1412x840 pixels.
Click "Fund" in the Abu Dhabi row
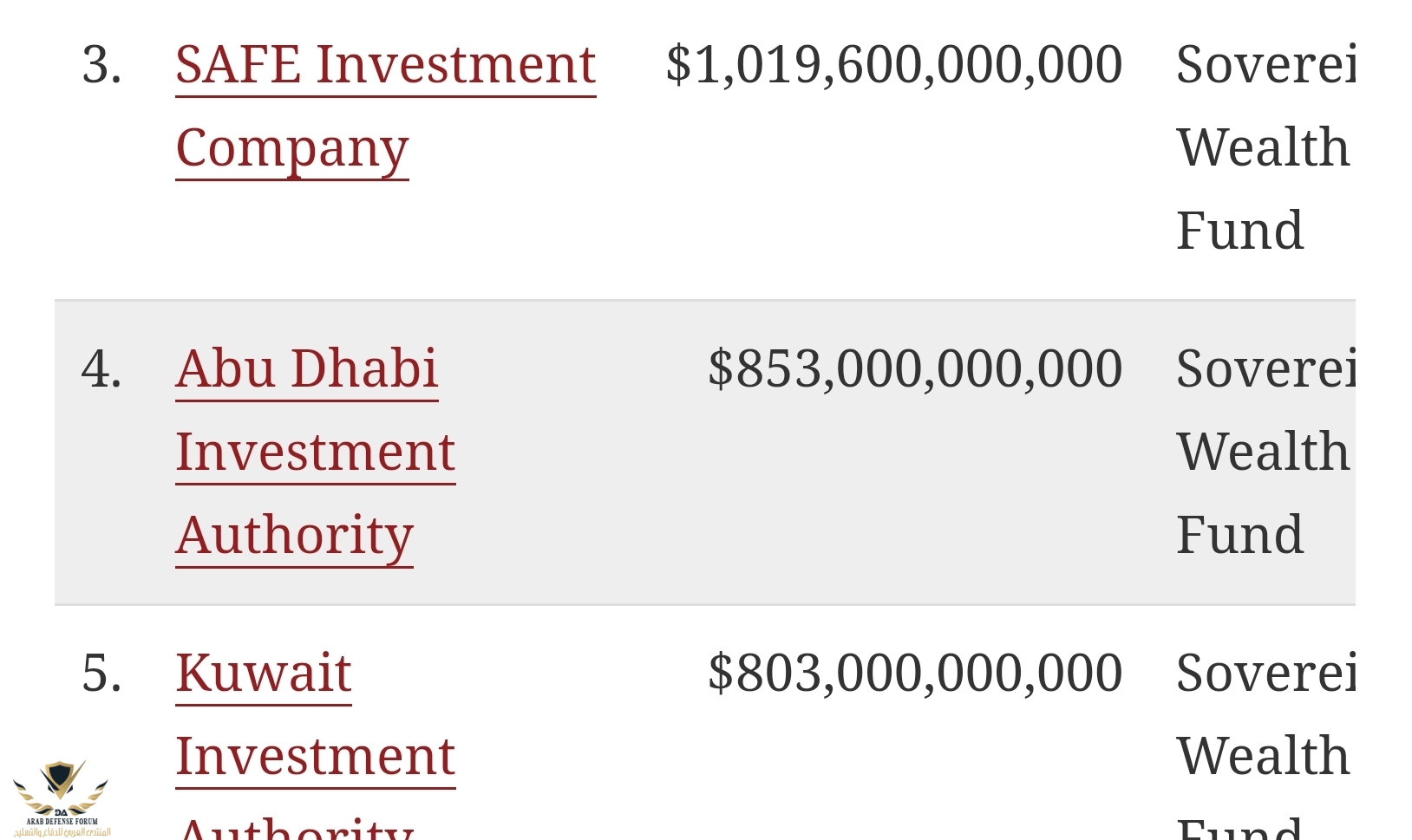[1239, 536]
